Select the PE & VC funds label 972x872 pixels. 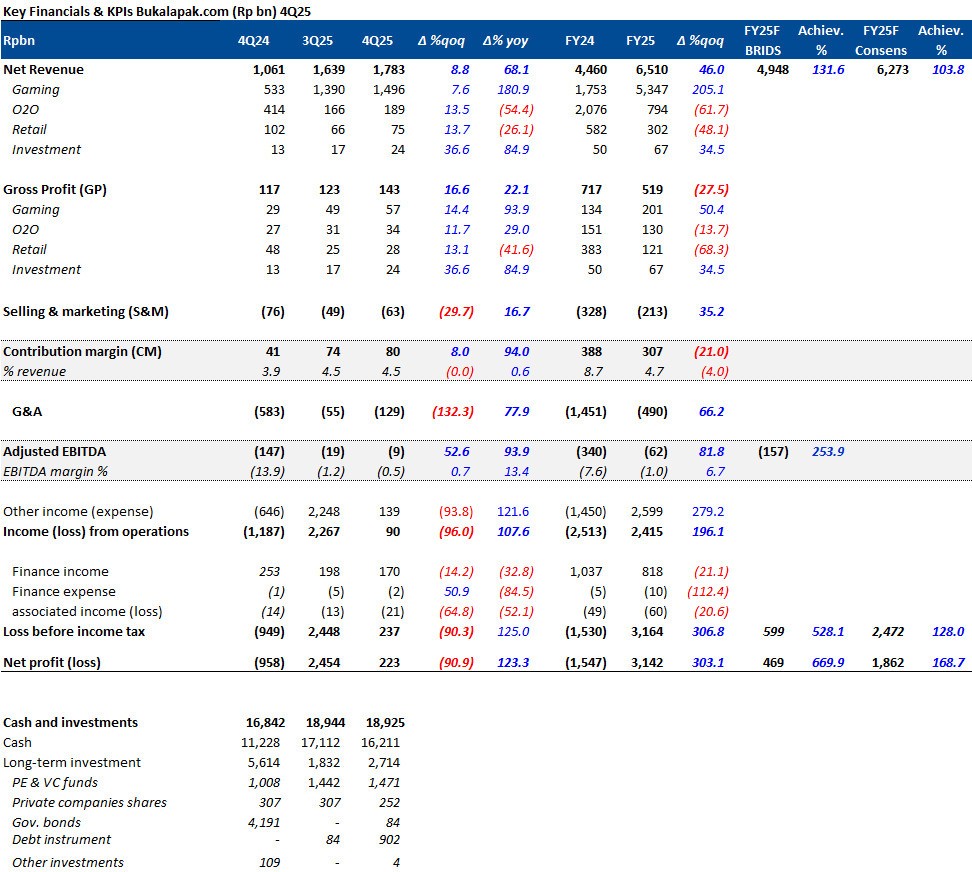[x=55, y=782]
